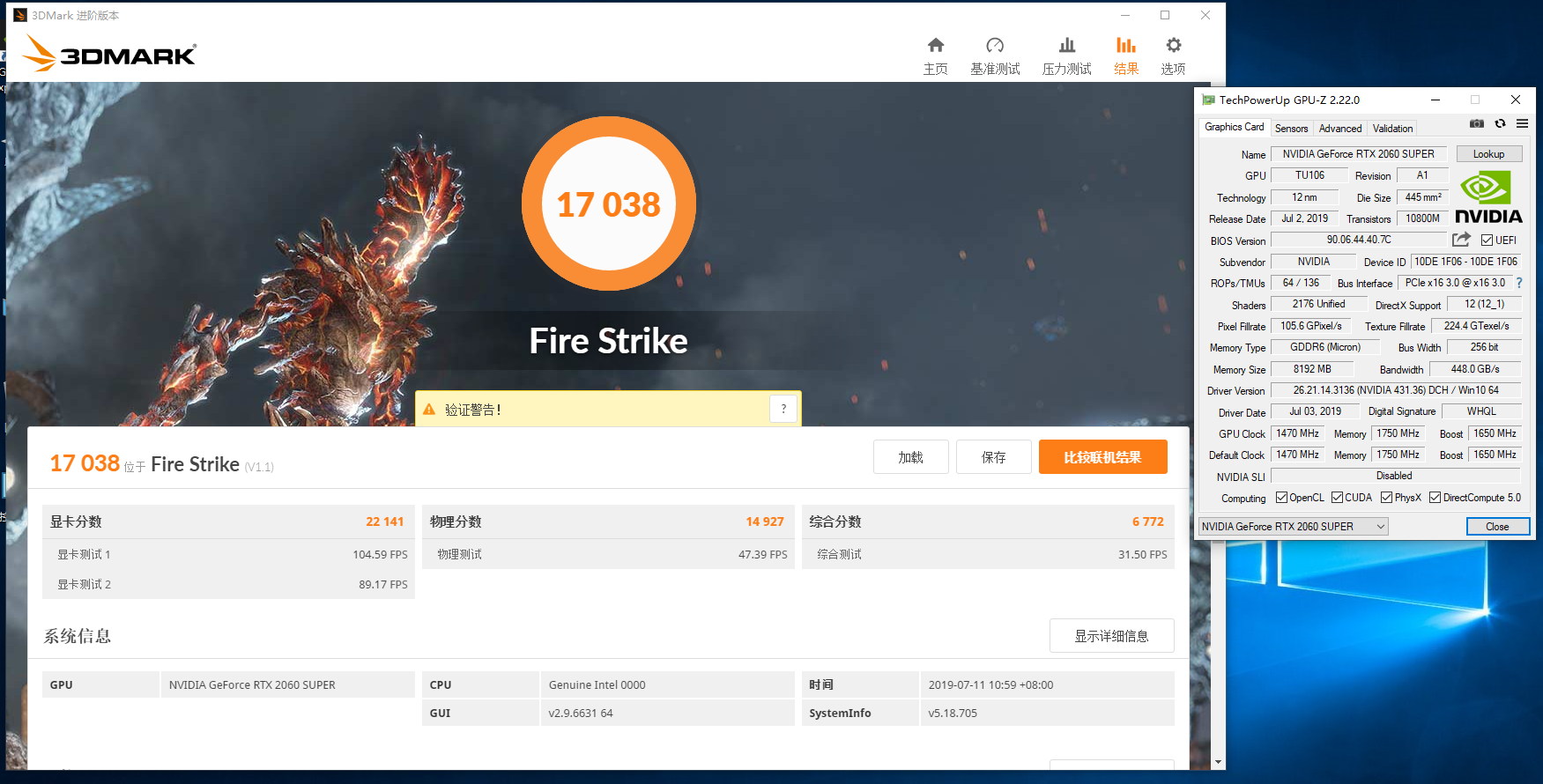Toggle the UEFI checkbox in GPU-Z
This screenshot has height=784, width=1543.
point(1487,240)
